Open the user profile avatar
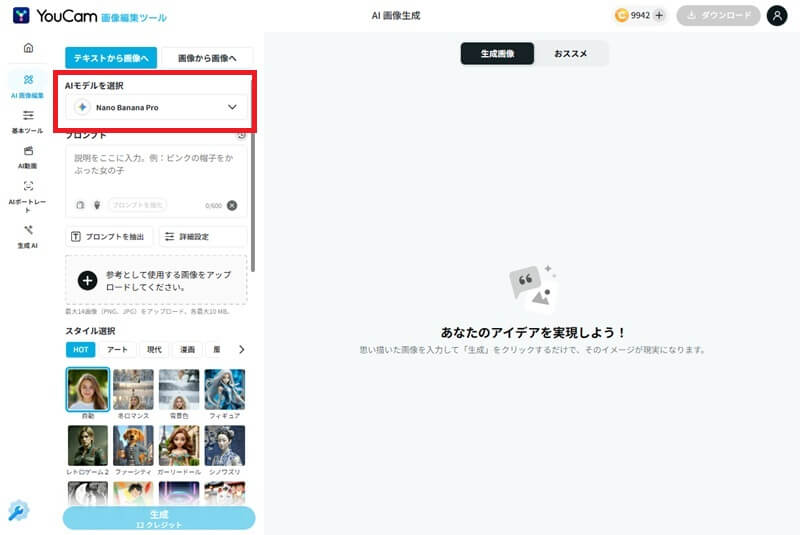This screenshot has width=800, height=535. [777, 16]
